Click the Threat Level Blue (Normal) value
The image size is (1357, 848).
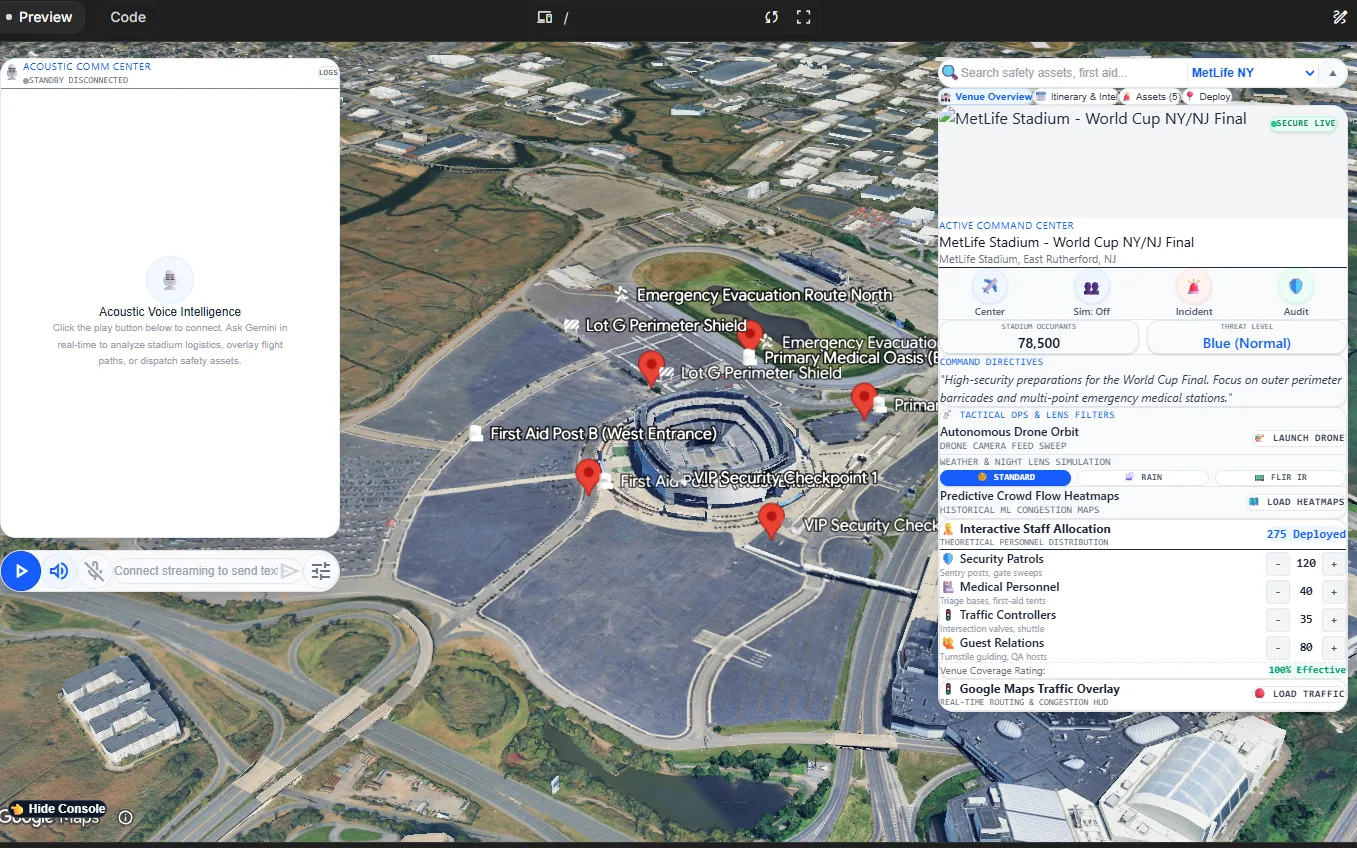tap(1246, 343)
